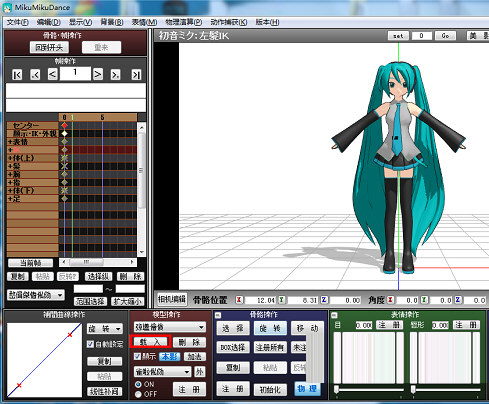Activate the bone 选择 select mode
This screenshot has width=489, height=404.
[x=233, y=328]
